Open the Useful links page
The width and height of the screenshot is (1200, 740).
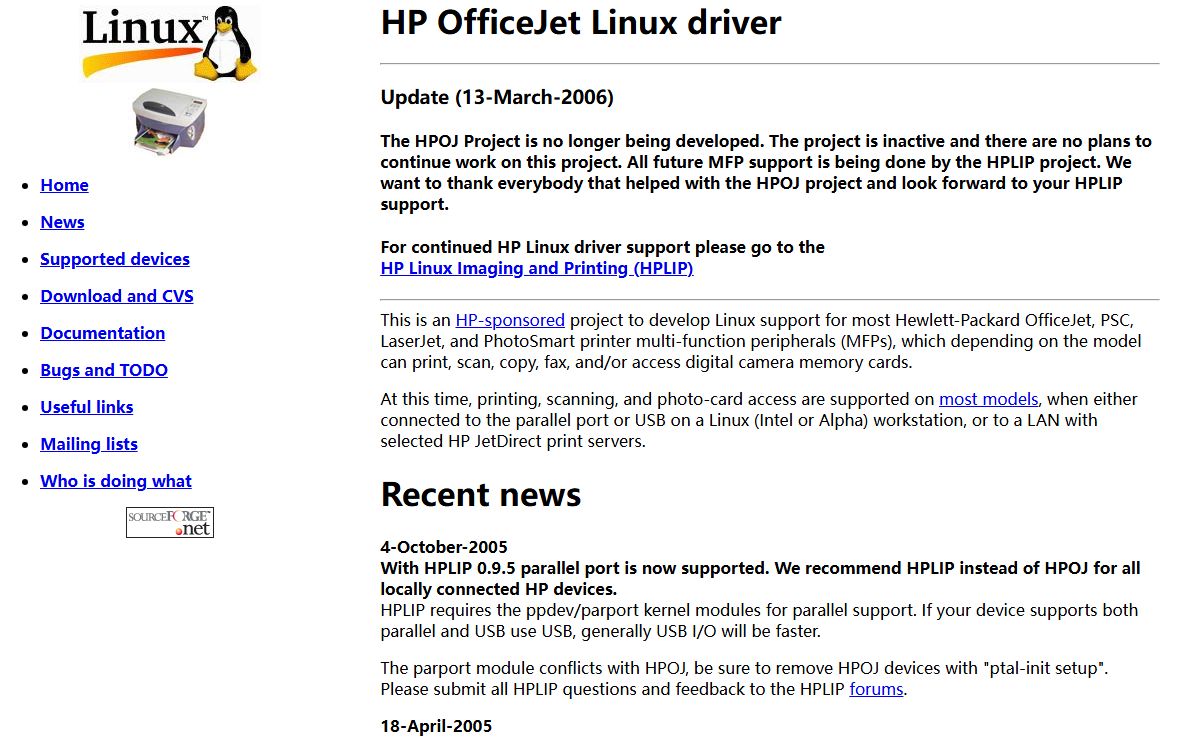87,407
